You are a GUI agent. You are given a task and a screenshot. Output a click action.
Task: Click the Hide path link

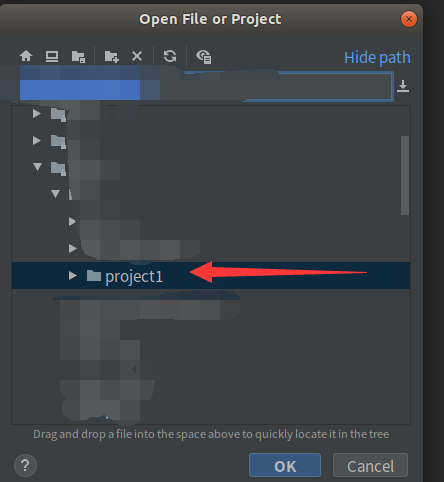(377, 57)
